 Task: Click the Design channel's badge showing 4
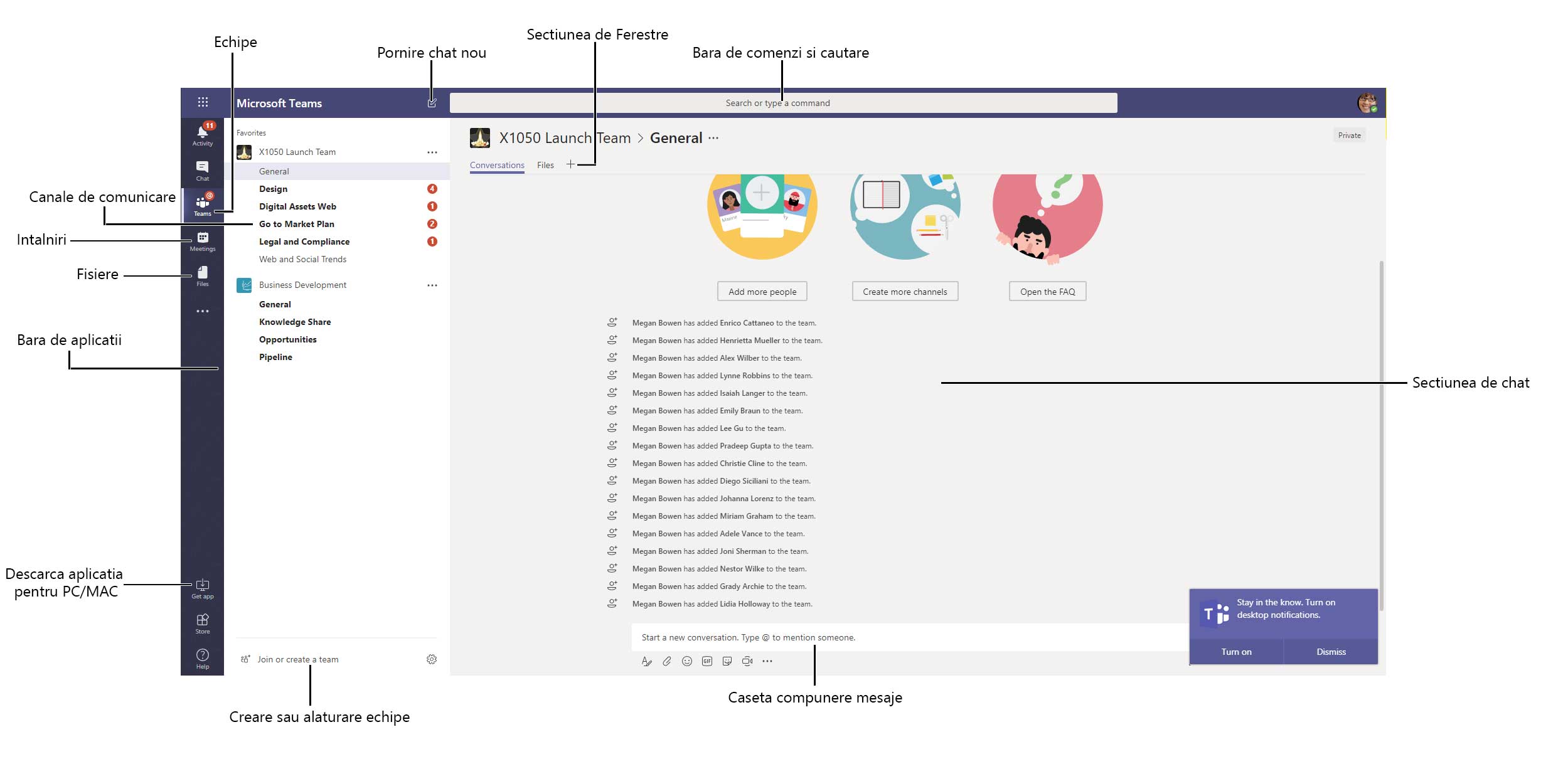click(432, 189)
